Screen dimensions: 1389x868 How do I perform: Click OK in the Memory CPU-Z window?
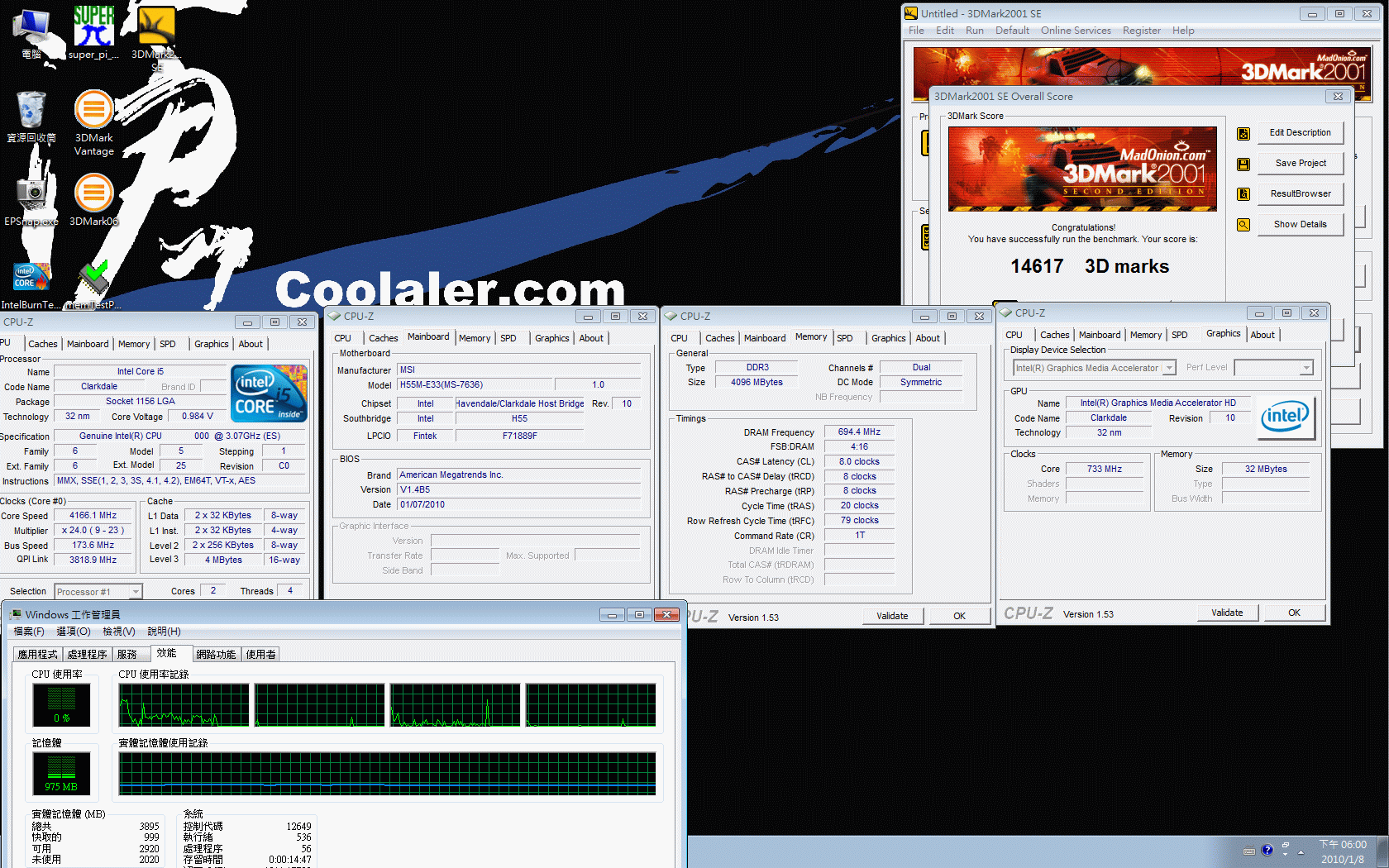pyautogui.click(x=959, y=616)
